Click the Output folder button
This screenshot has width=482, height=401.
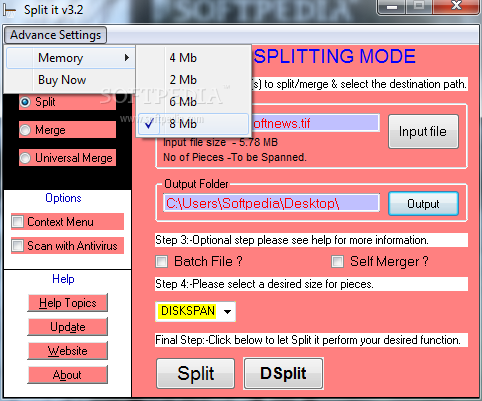click(423, 204)
